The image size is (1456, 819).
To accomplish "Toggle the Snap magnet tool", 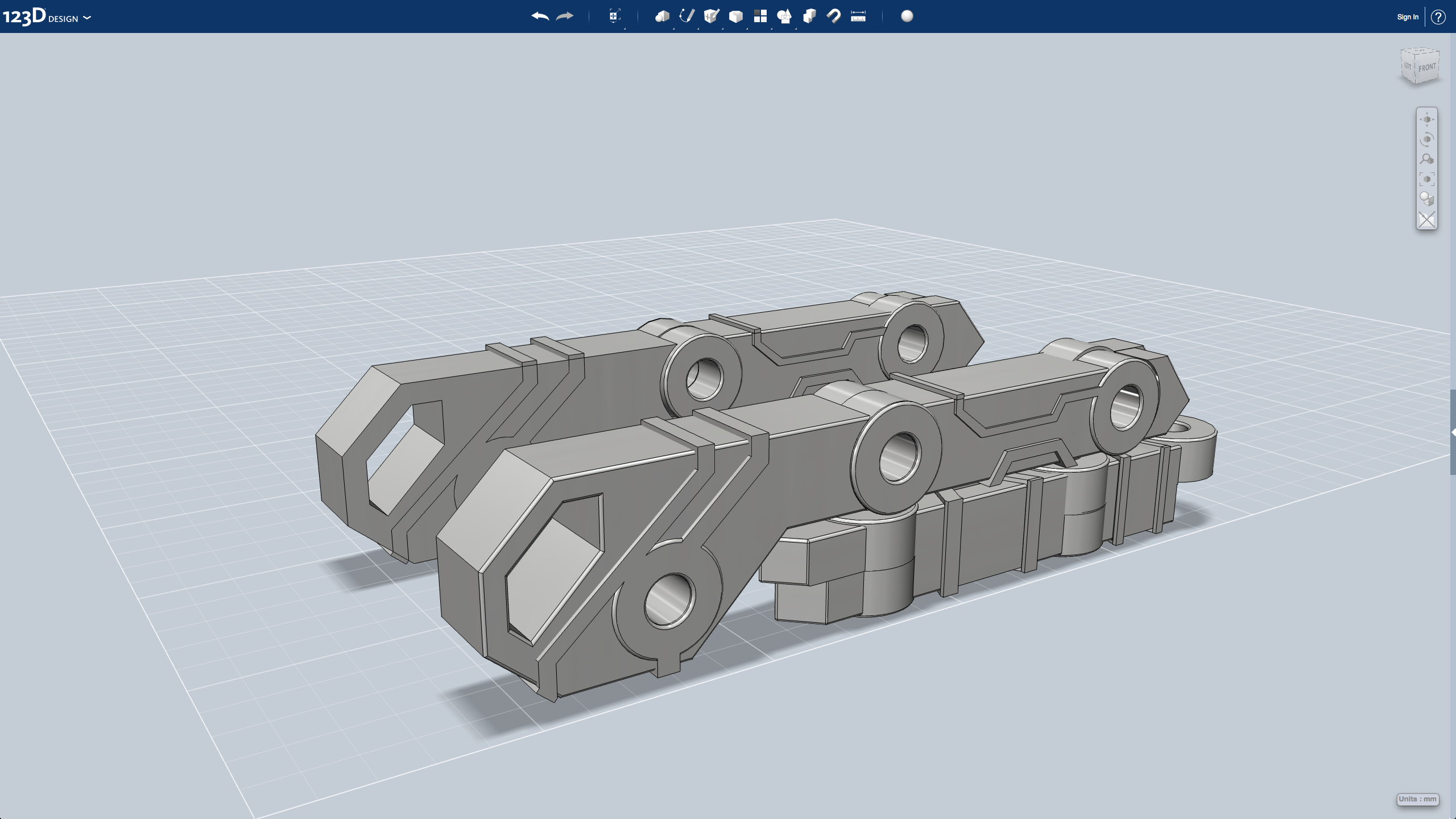I will point(834,16).
